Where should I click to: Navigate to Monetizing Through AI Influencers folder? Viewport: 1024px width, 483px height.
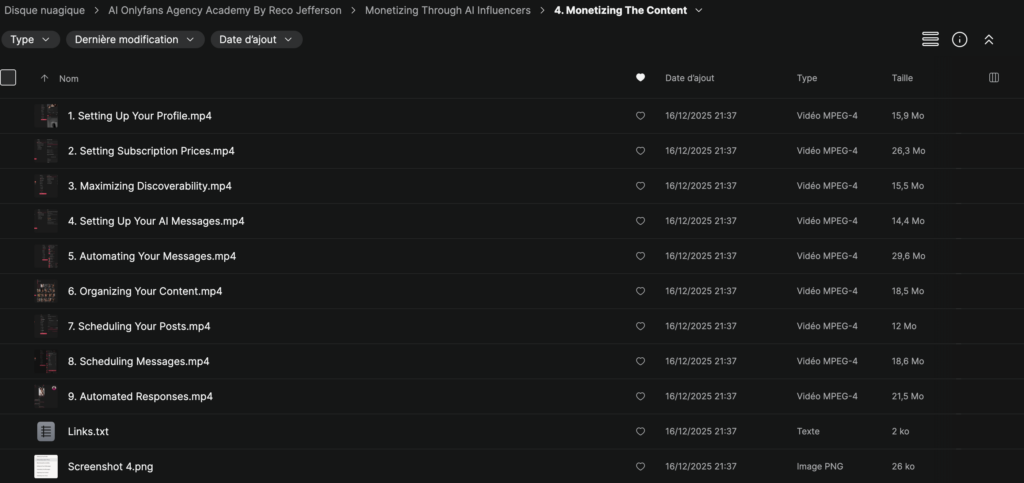click(447, 10)
